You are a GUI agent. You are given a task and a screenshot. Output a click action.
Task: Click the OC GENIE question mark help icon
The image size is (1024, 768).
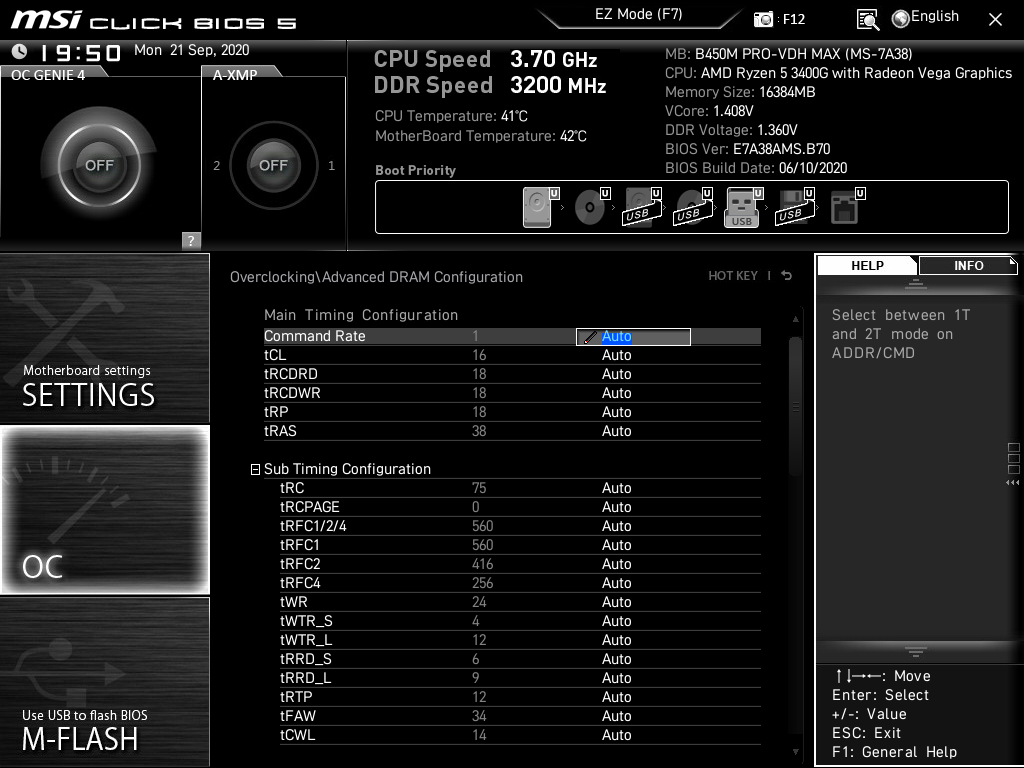click(x=191, y=240)
